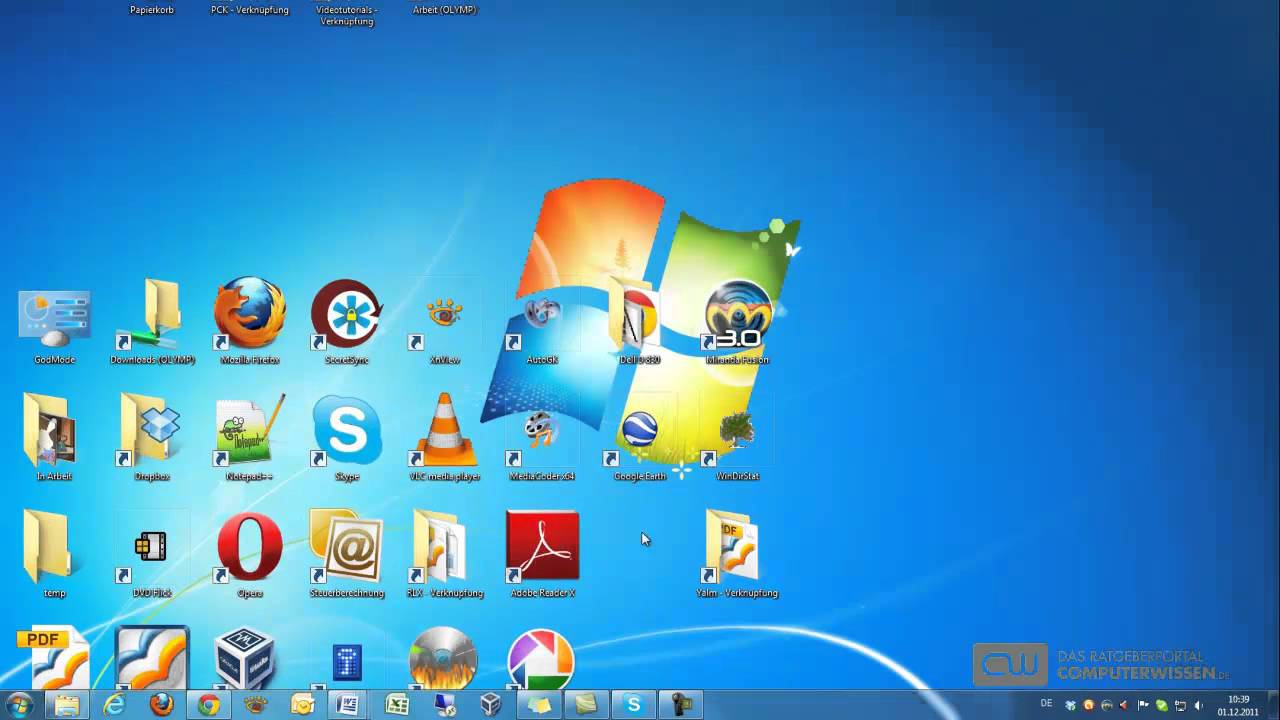
Task: Launch XnView from the taskbar
Action: [256, 705]
